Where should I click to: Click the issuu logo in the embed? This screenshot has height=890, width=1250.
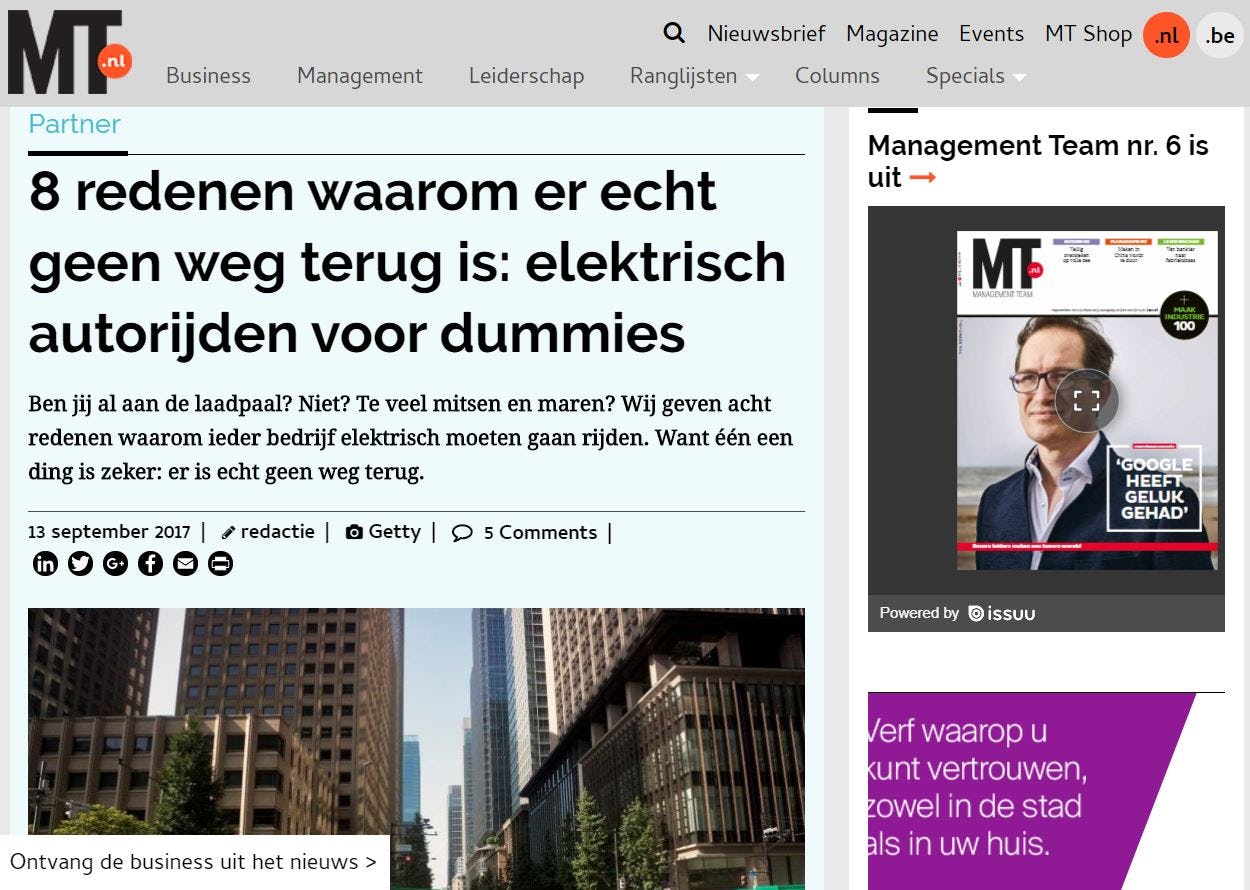[1002, 614]
